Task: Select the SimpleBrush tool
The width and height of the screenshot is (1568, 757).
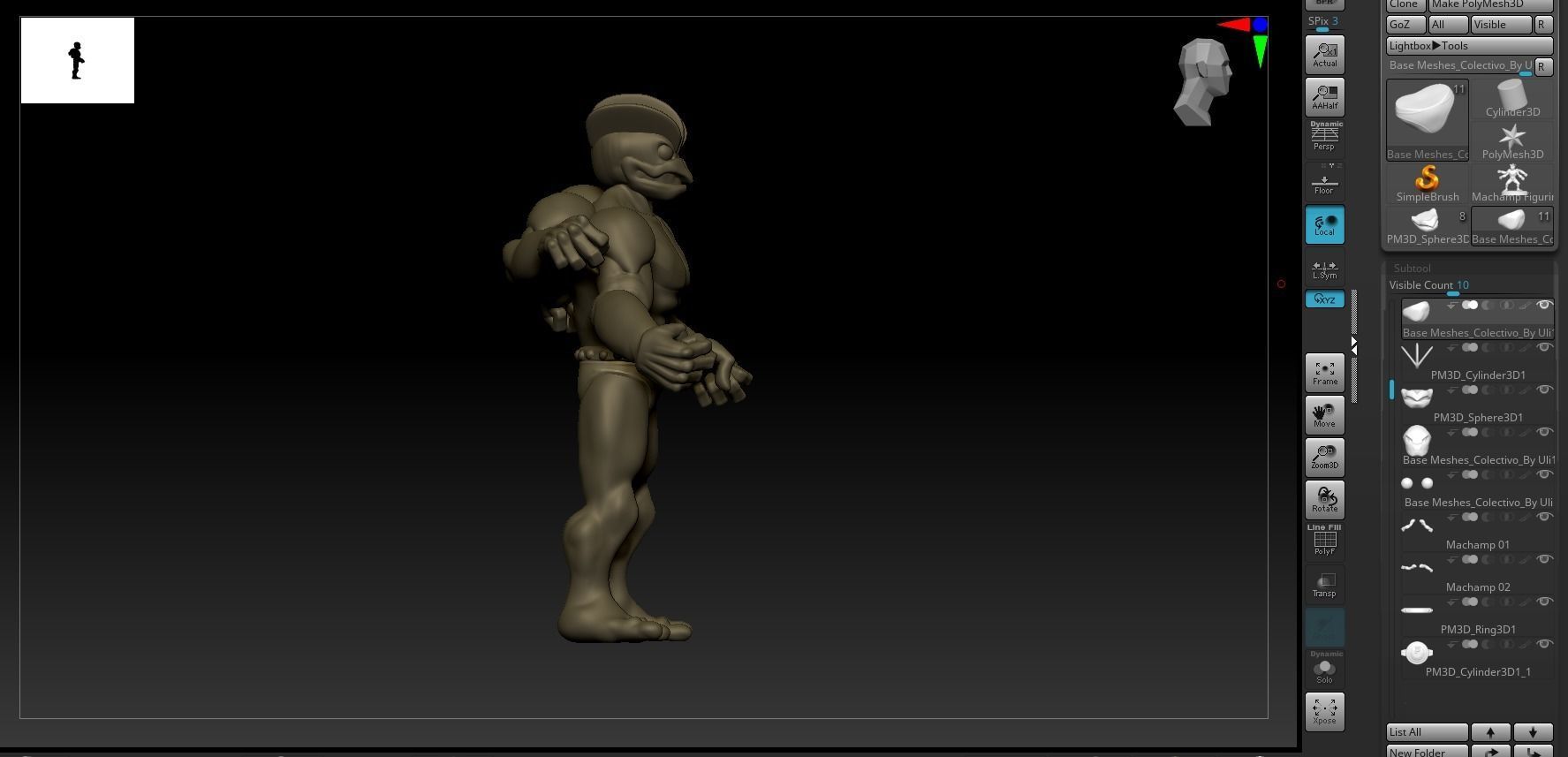Action: [x=1428, y=184]
